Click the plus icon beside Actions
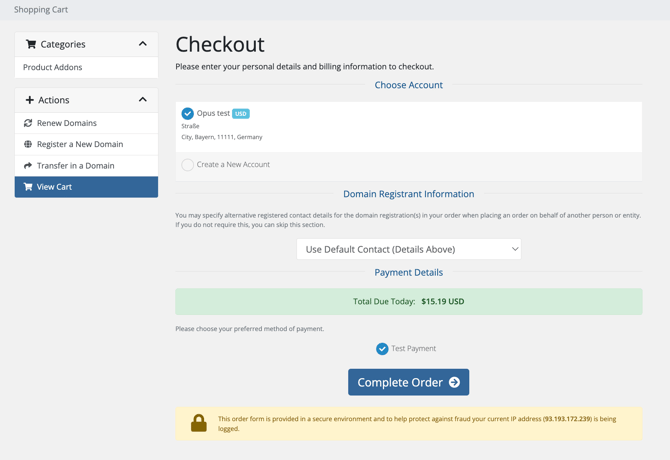Image resolution: width=670 pixels, height=460 pixels. [29, 100]
